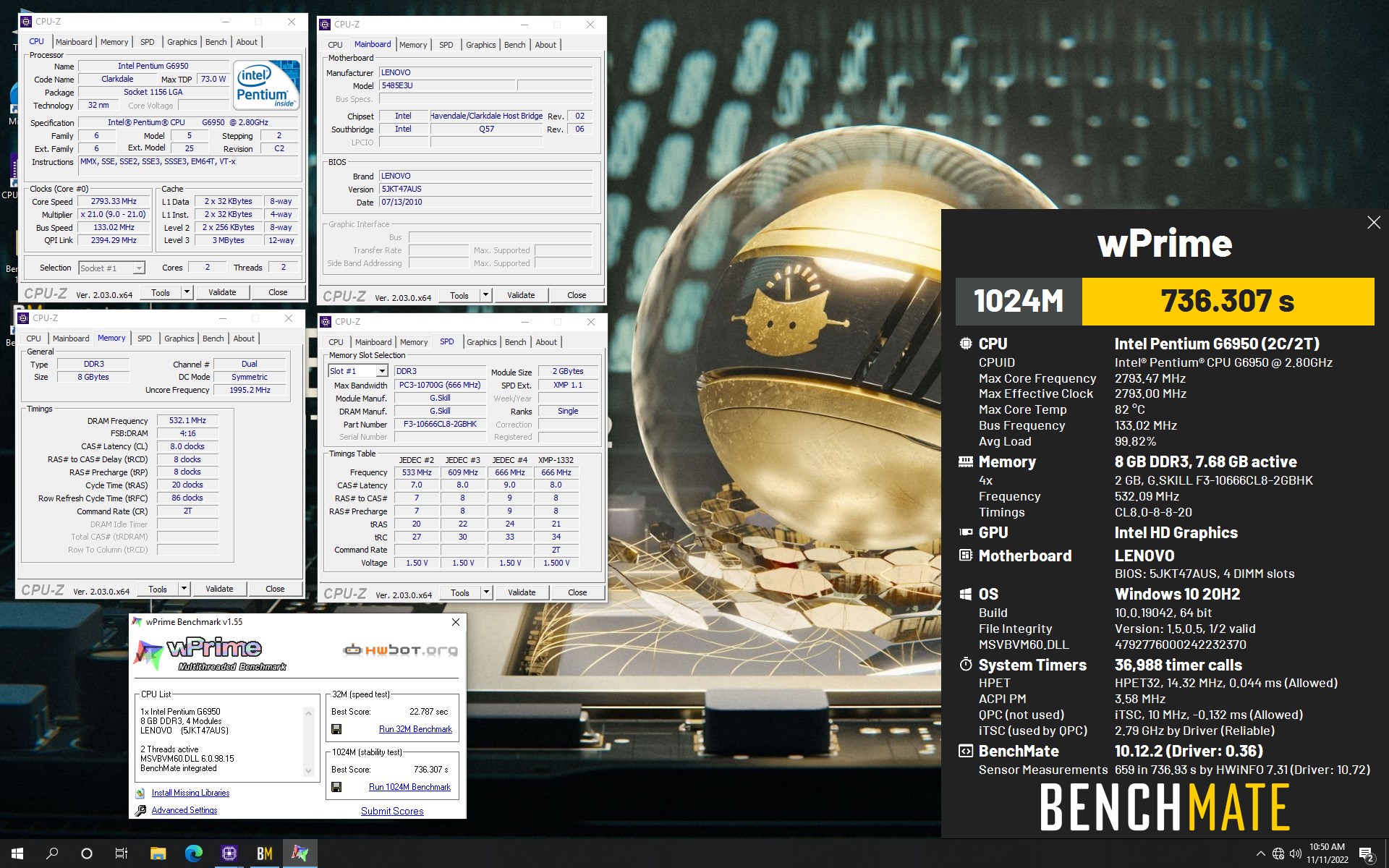Image resolution: width=1389 pixels, height=868 pixels.
Task: Click Close button in Mainboard window
Action: (577, 295)
